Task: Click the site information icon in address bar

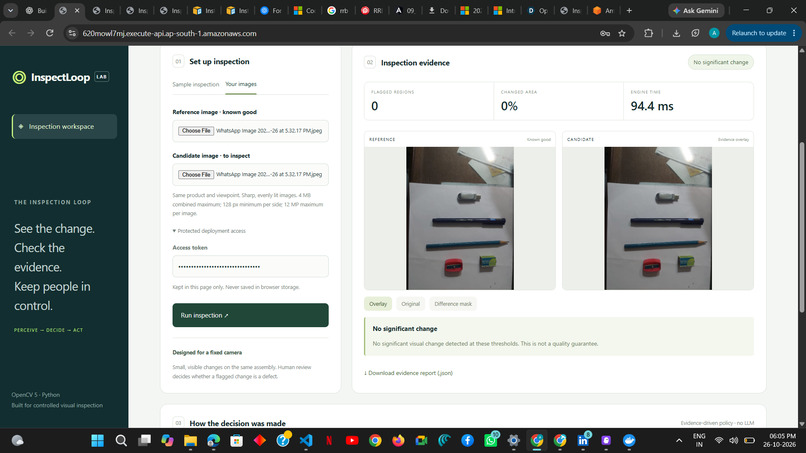Action: (x=72, y=33)
